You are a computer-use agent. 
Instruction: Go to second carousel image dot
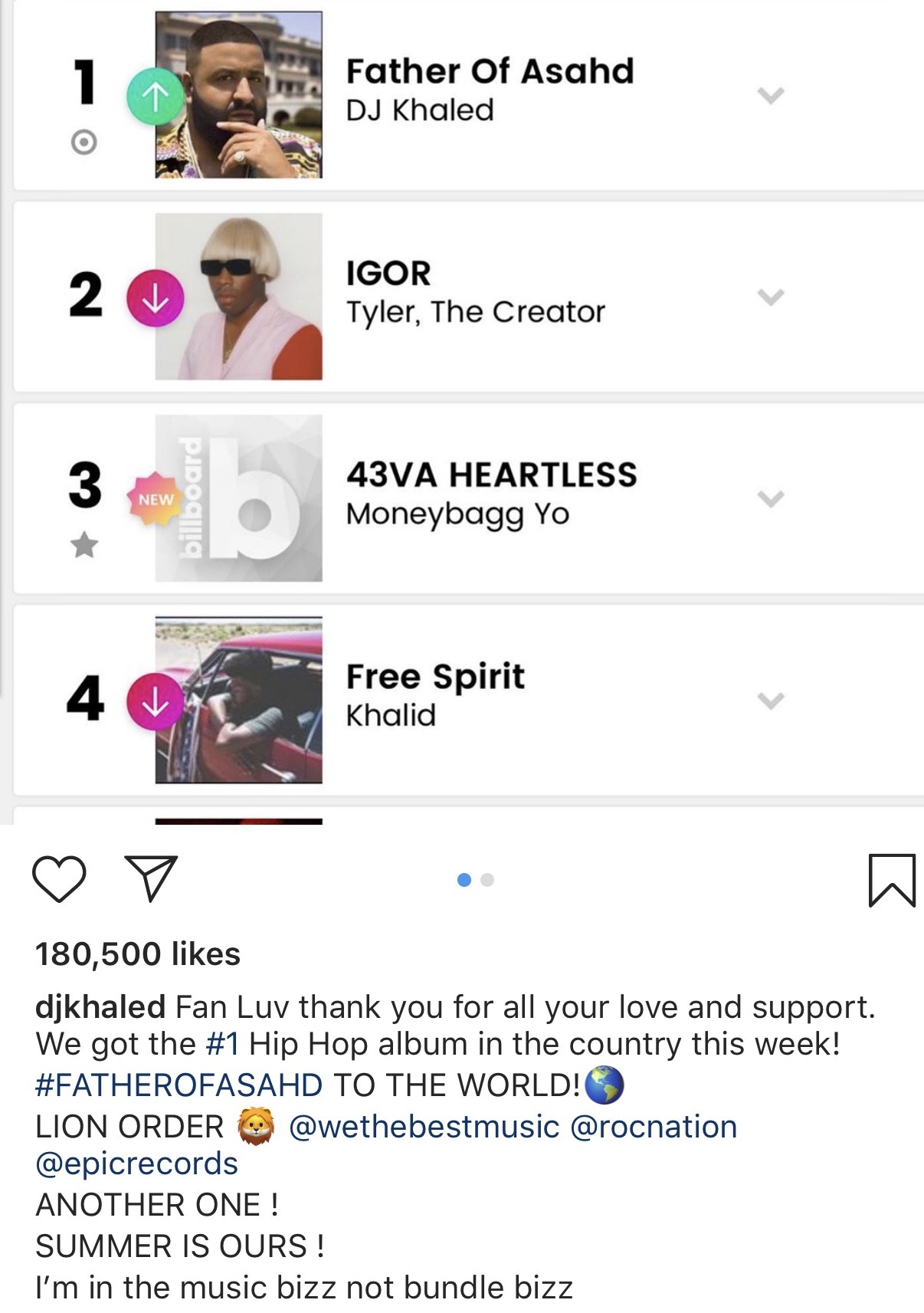click(x=487, y=880)
